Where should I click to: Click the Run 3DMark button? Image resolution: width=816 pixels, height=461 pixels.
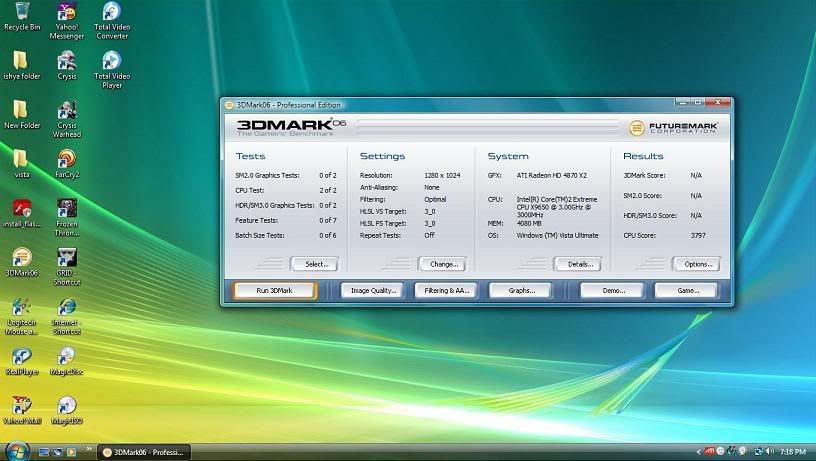(274, 291)
